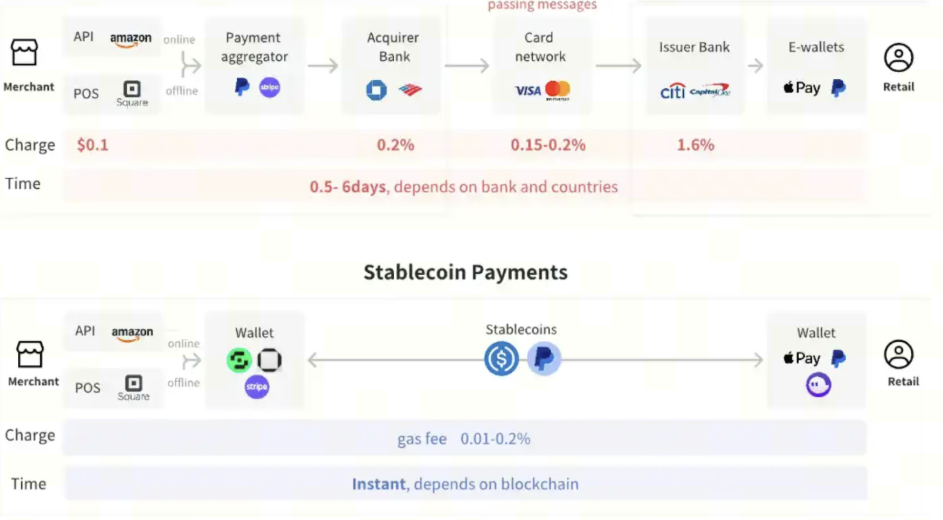943x520 pixels.
Task: Select the Mastercard logo in Card network
Action: [558, 90]
